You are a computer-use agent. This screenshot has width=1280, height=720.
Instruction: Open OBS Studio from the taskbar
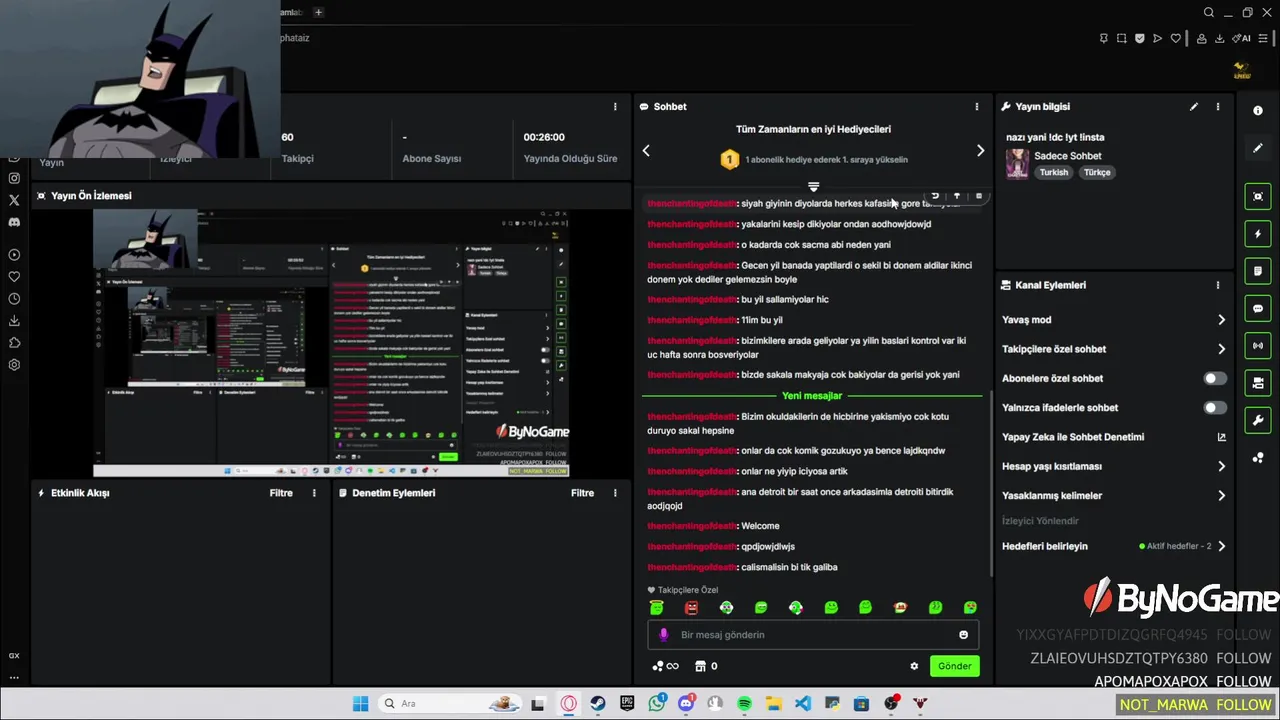891,704
